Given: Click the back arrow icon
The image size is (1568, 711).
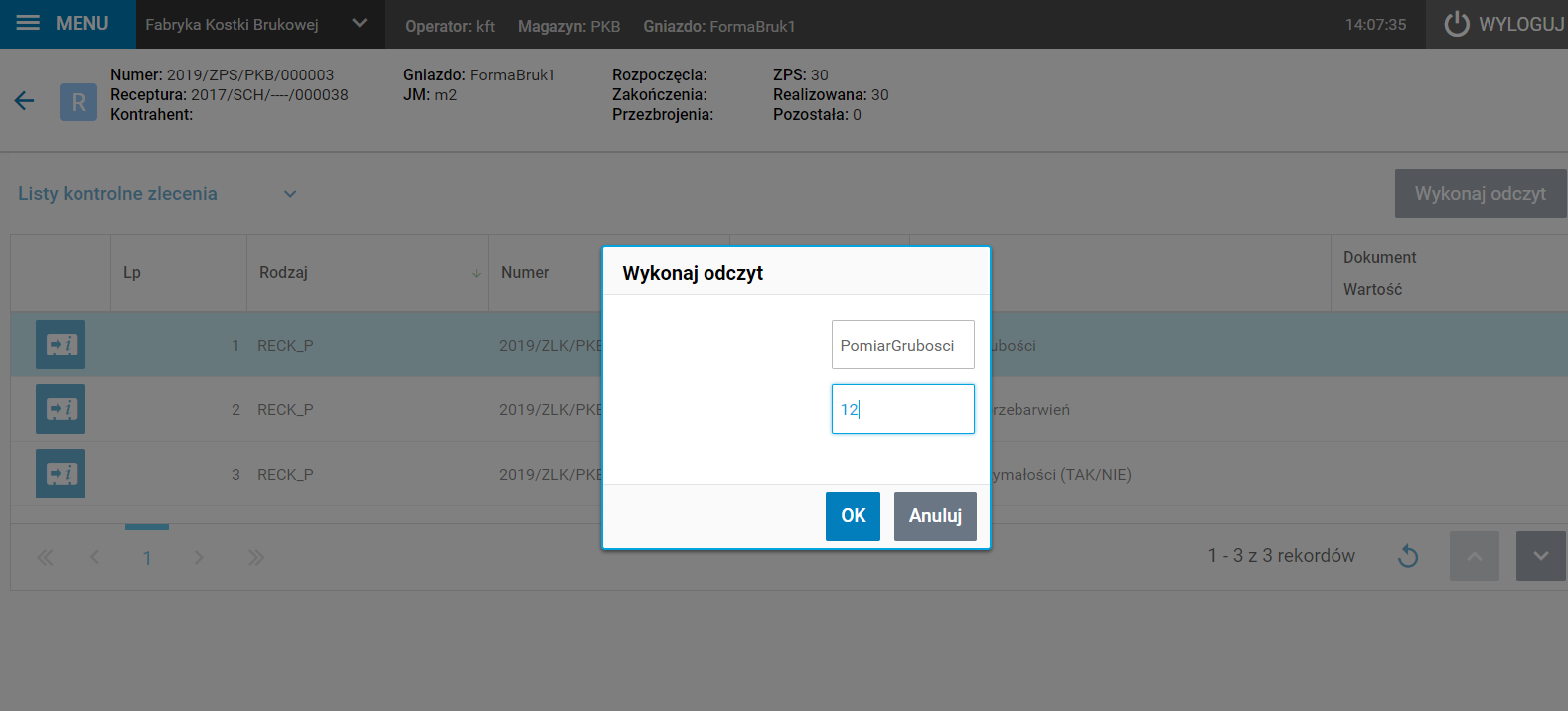Looking at the screenshot, I should (25, 100).
